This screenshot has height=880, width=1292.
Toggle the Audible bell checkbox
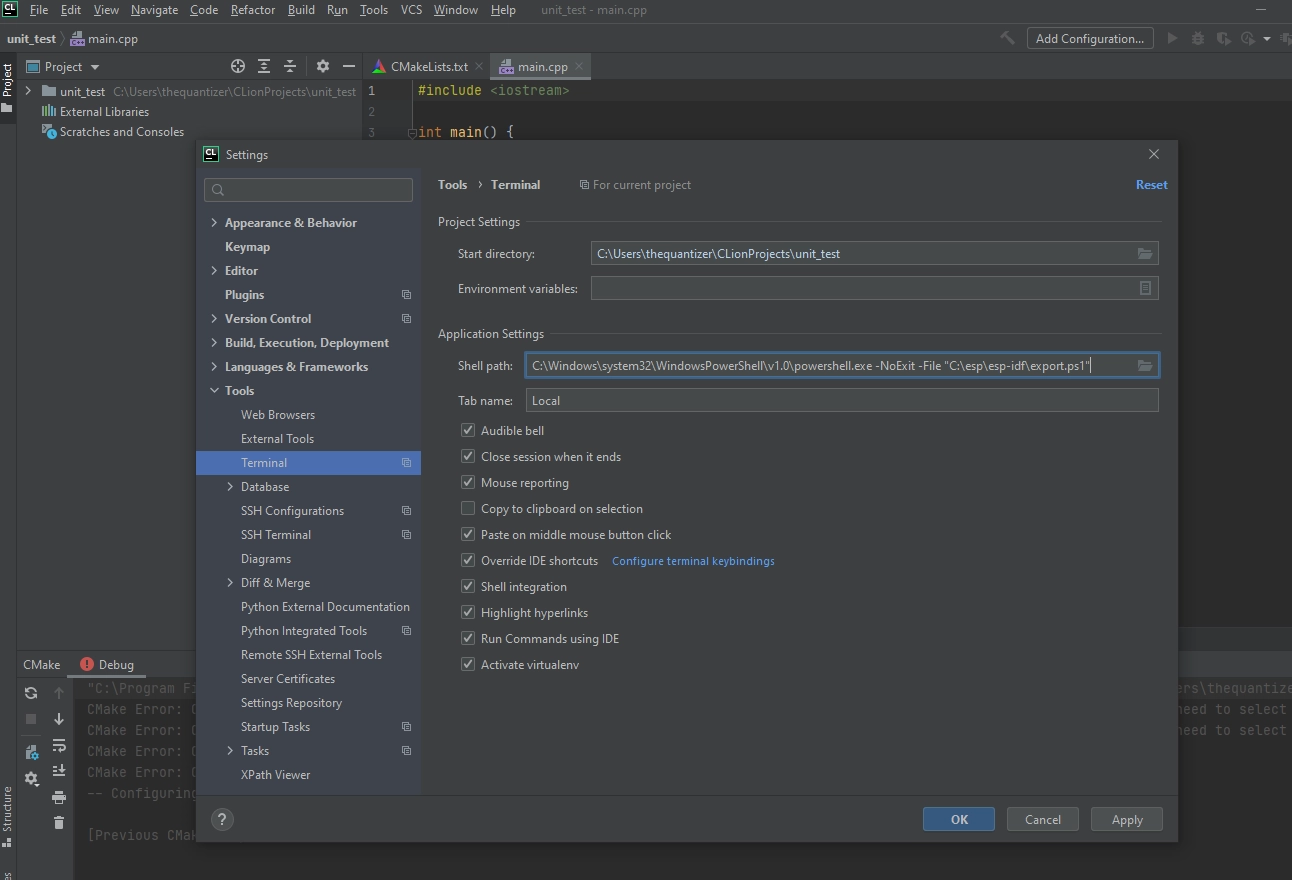pos(468,430)
